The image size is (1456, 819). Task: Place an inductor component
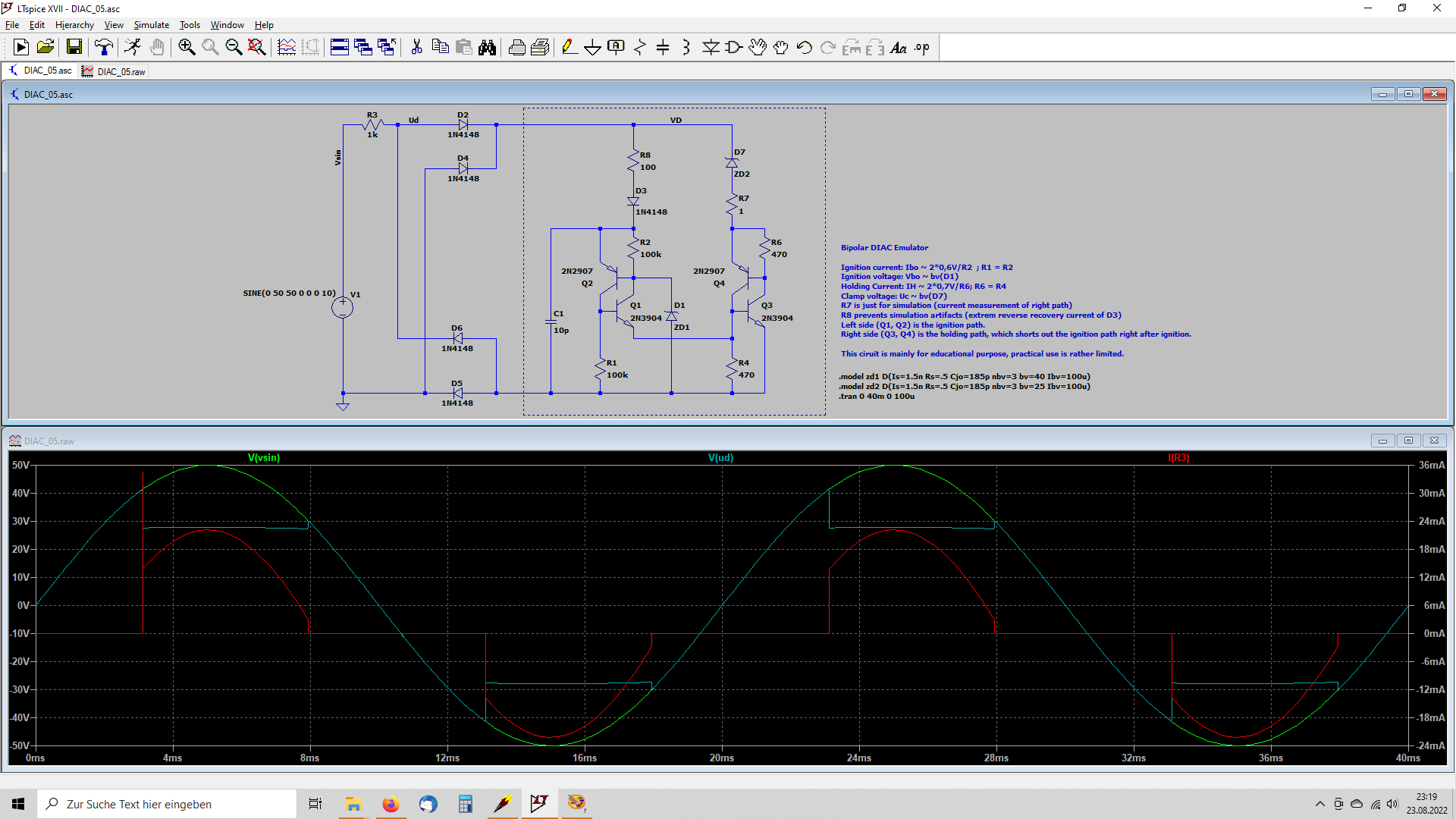point(686,47)
